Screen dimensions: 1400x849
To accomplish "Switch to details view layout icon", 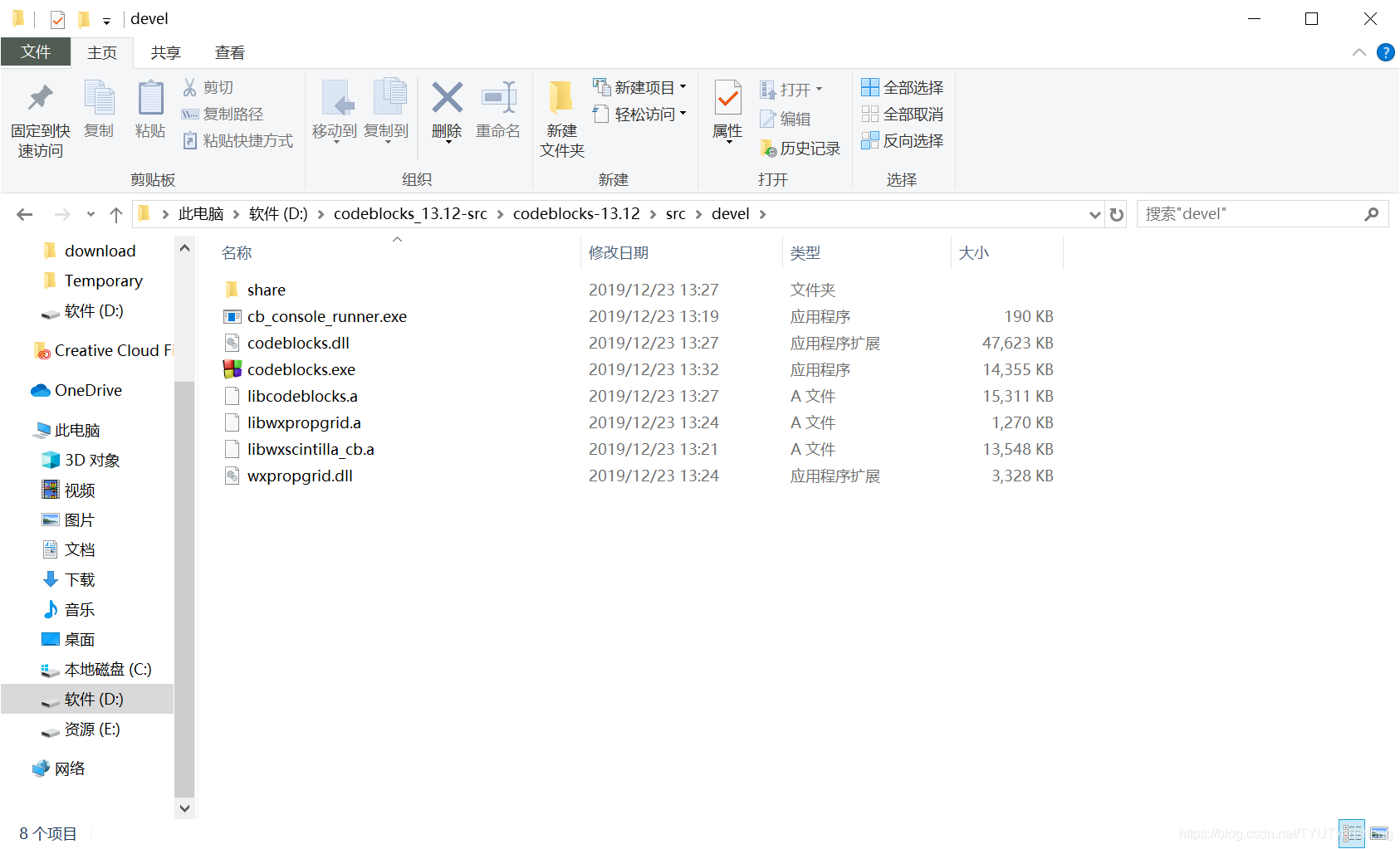I will pos(1352,832).
